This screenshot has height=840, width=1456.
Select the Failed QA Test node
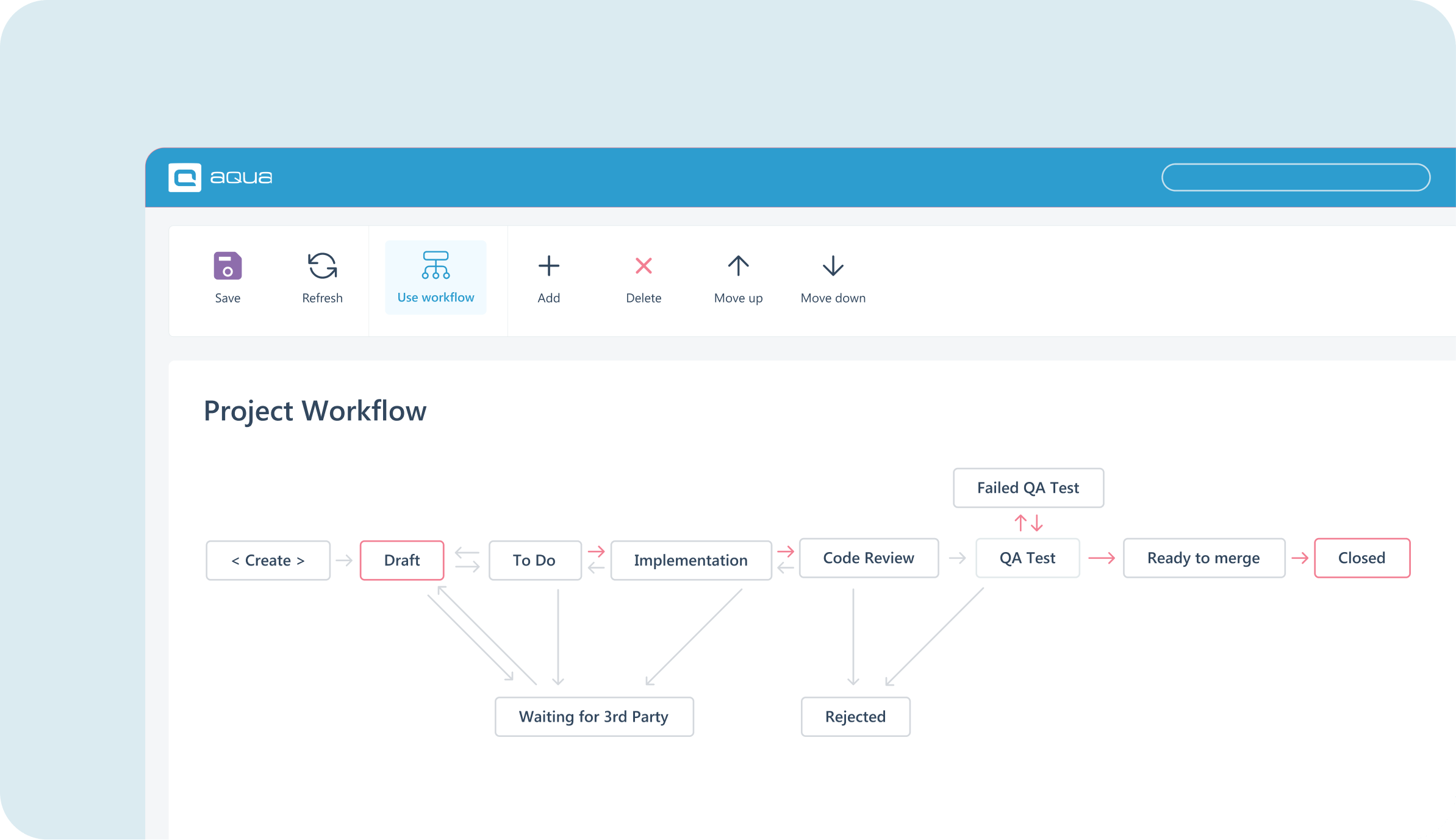[1028, 487]
